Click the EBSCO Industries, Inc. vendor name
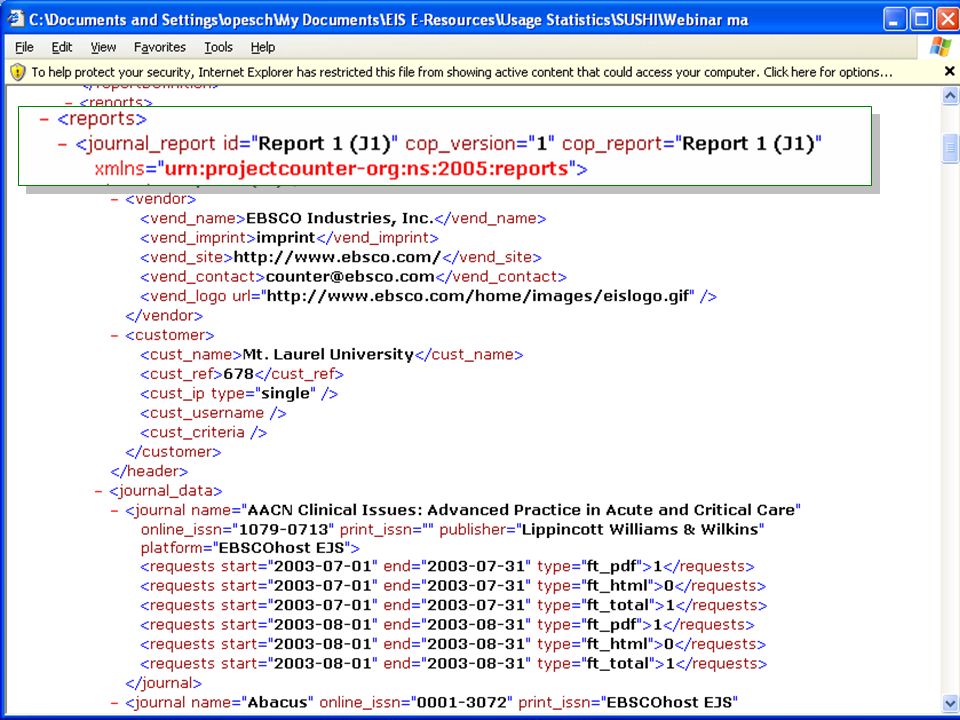 pyautogui.click(x=339, y=219)
